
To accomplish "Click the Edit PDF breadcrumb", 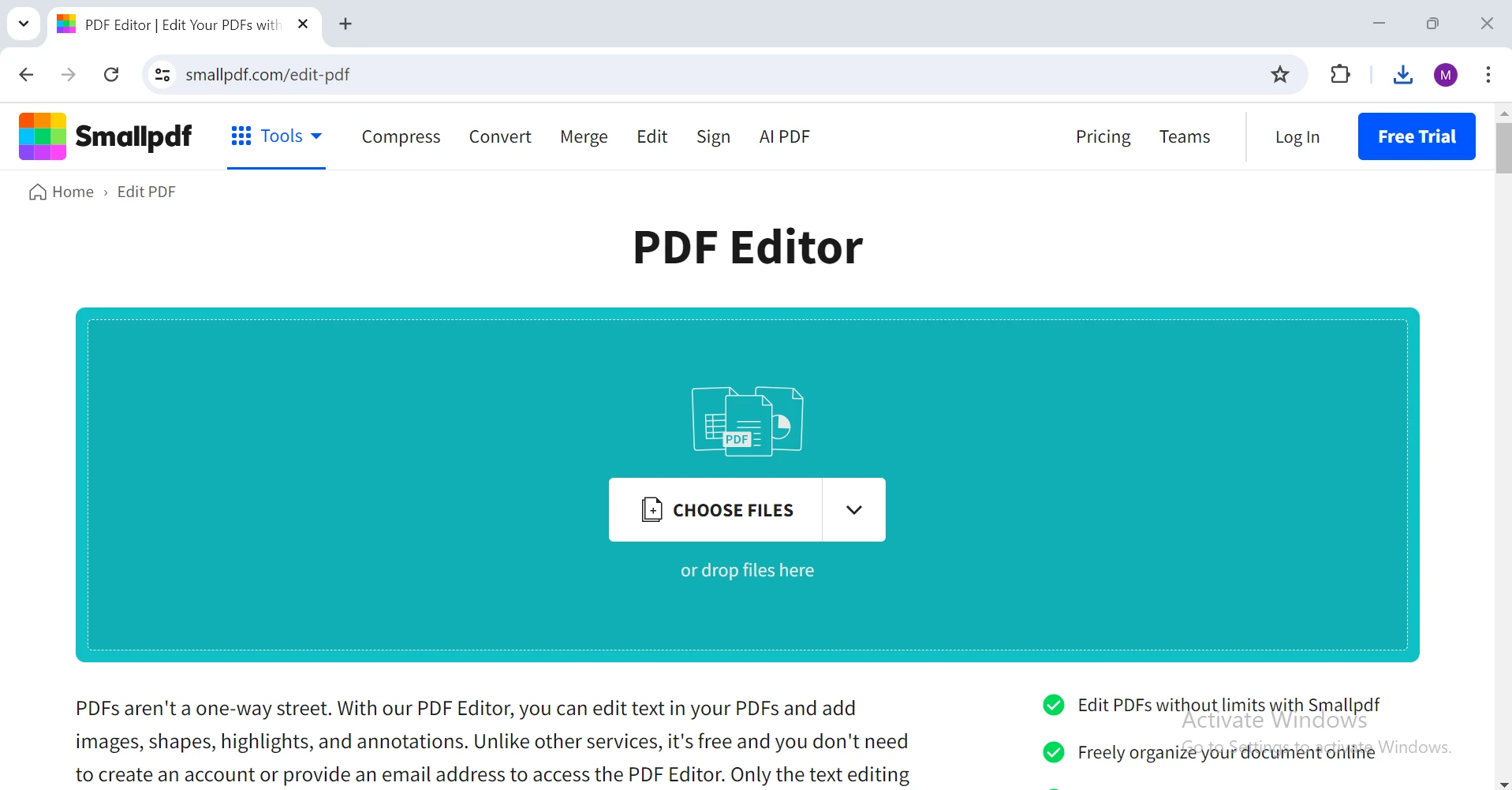I will pyautogui.click(x=146, y=192).
